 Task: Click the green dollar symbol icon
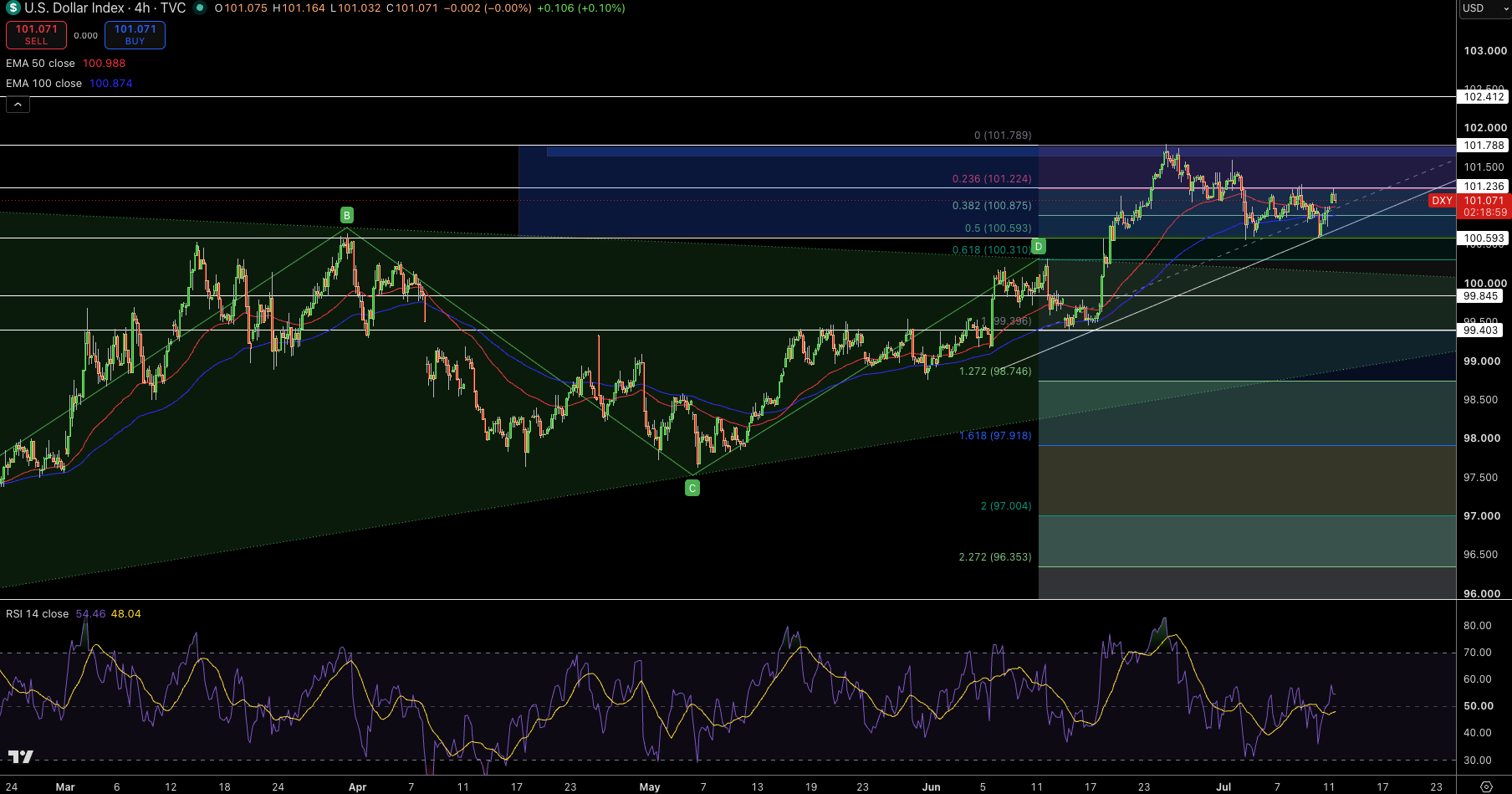(x=13, y=8)
